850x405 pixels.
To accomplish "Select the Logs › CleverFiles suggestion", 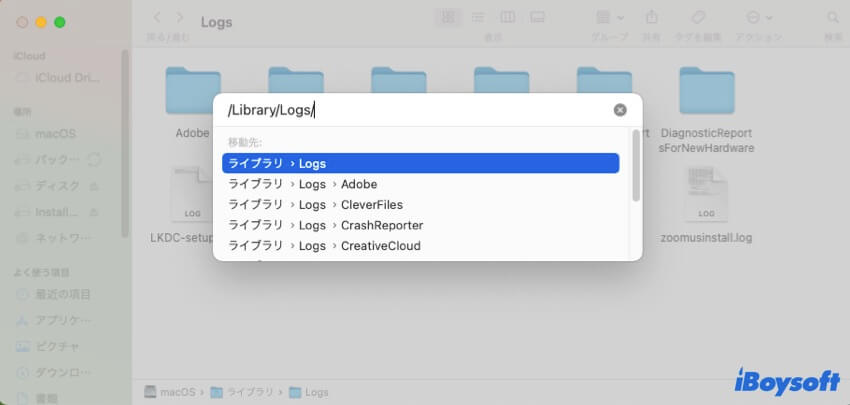I will tap(421, 204).
